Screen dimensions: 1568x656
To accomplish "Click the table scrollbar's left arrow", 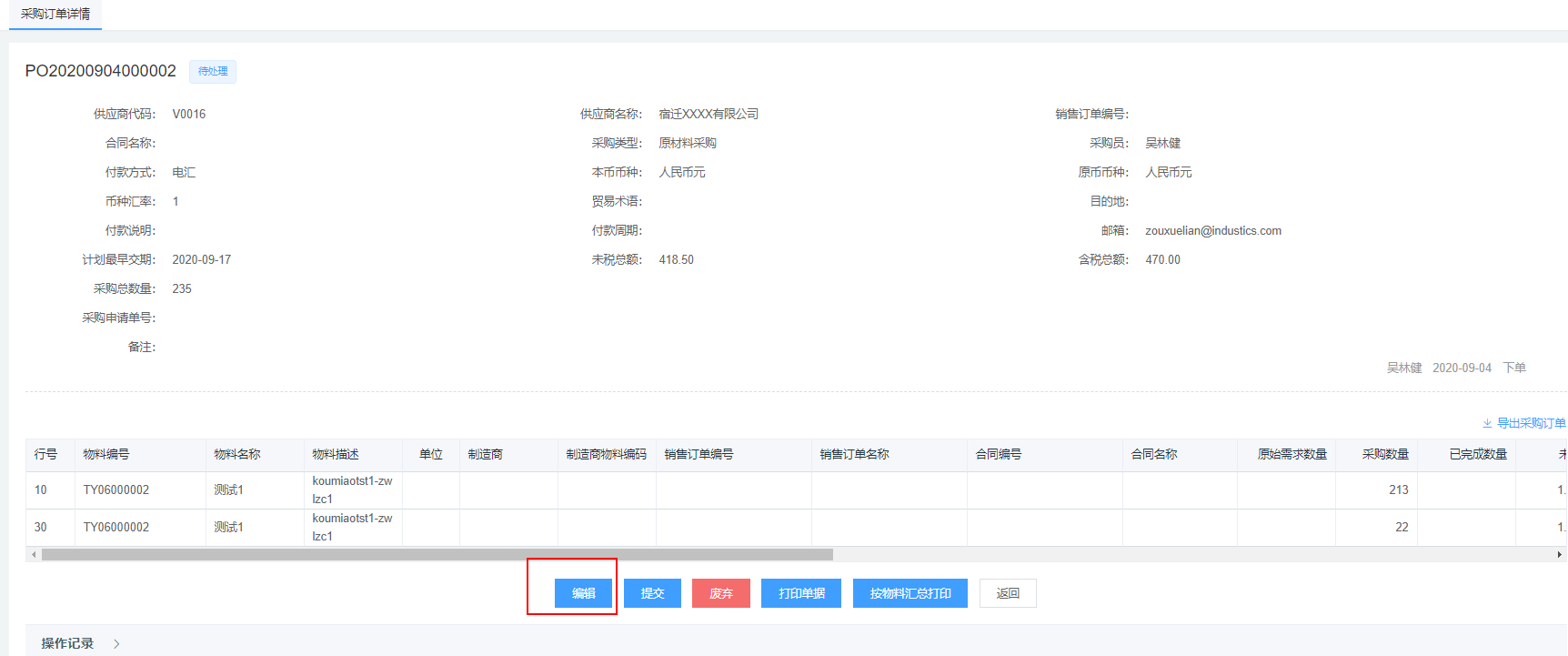I will [x=34, y=554].
